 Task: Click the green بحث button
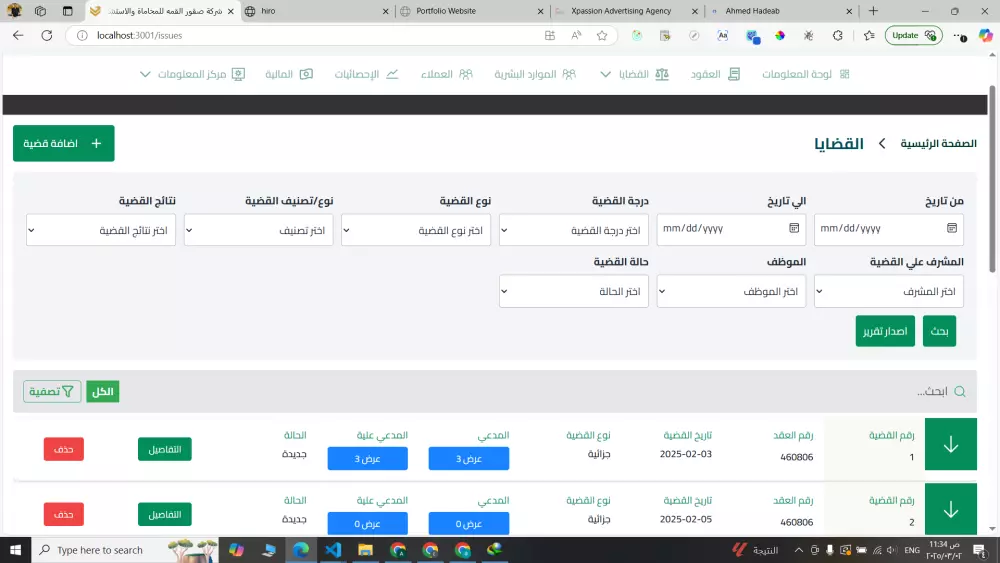click(x=939, y=331)
